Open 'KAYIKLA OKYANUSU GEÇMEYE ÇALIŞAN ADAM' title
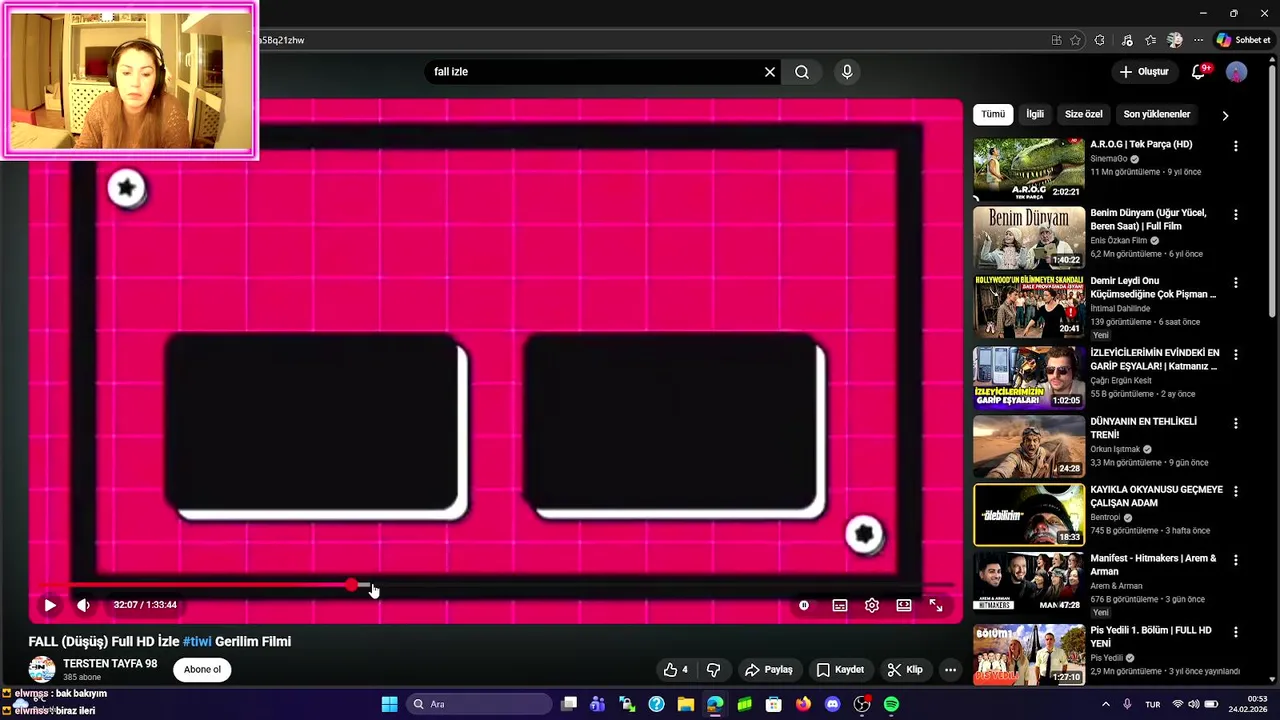Screen dimensions: 1280x720 coord(1156,496)
